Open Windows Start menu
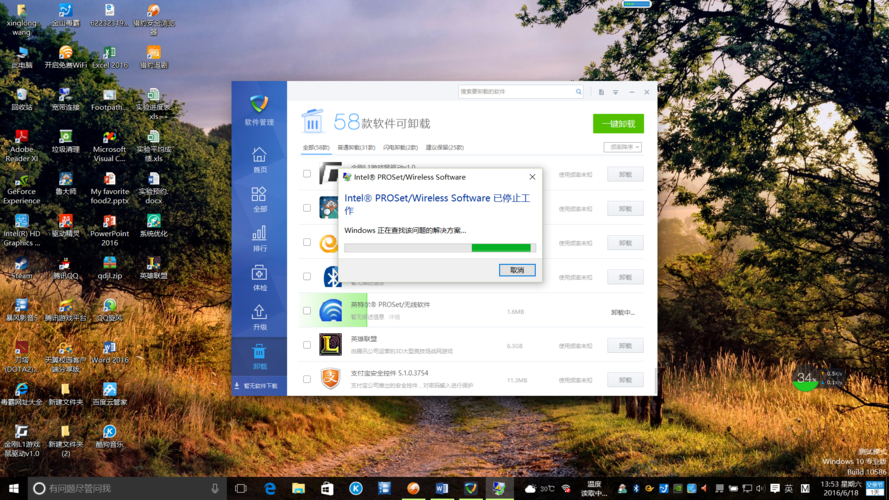Screen dimensions: 889x500 tap(14, 488)
